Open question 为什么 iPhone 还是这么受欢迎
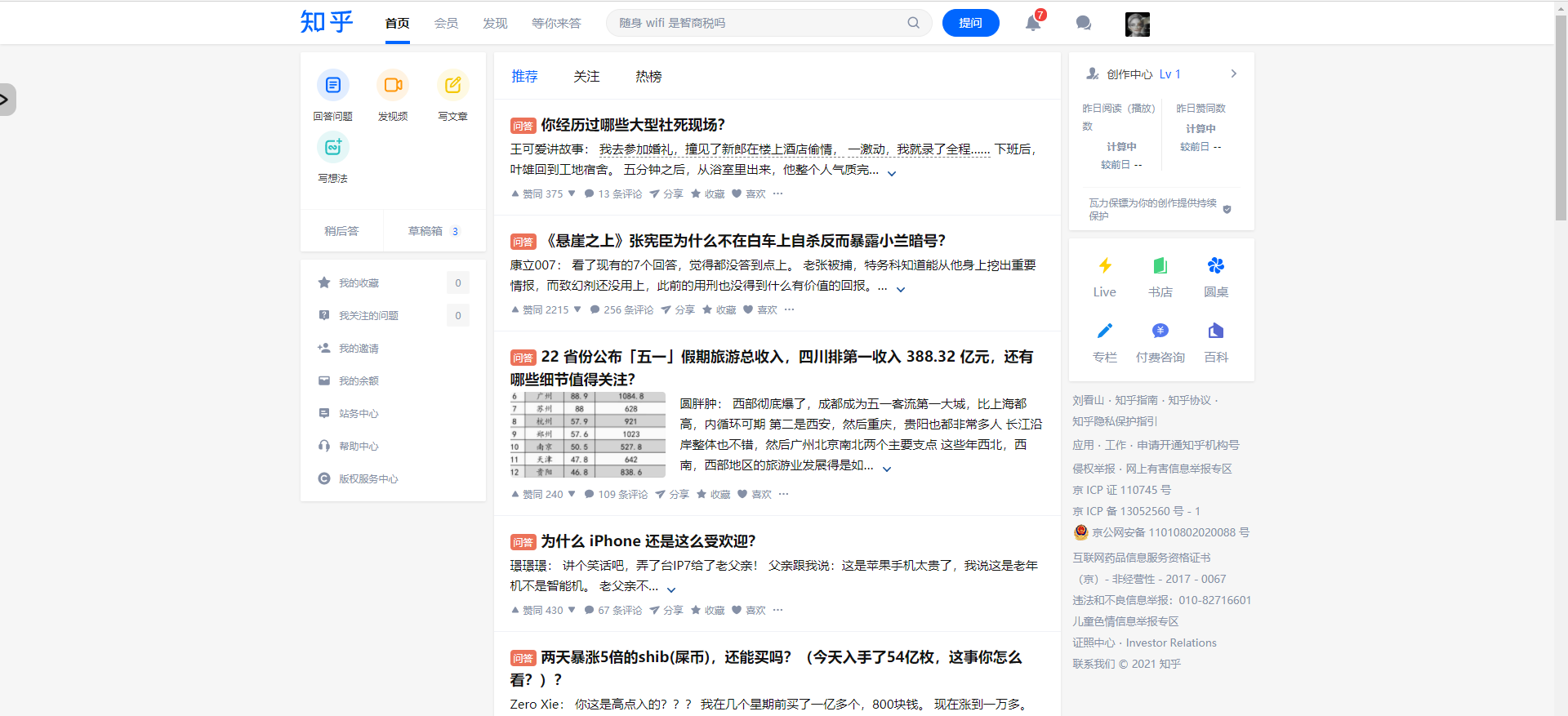Screen dimensions: 1568x716 (648, 541)
